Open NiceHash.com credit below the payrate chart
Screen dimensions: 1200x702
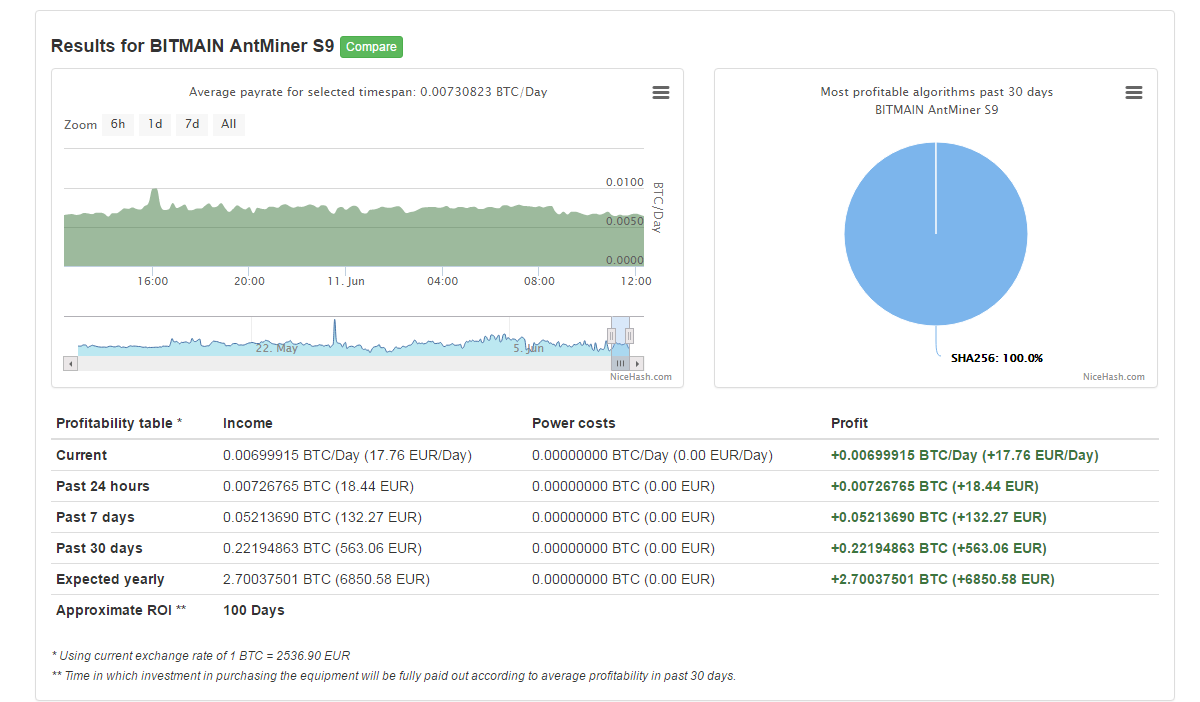(641, 377)
